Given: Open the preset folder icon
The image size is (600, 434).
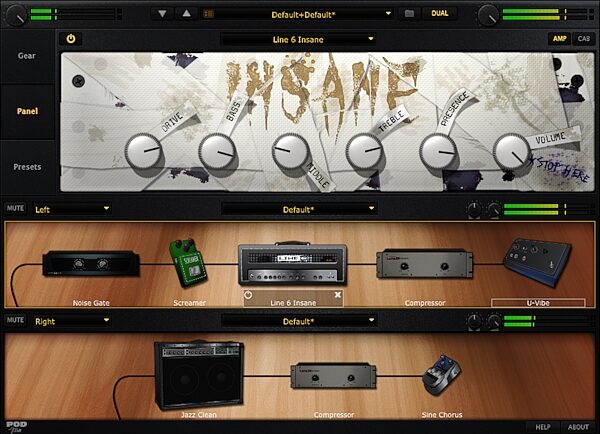Looking at the screenshot, I should coord(409,14).
